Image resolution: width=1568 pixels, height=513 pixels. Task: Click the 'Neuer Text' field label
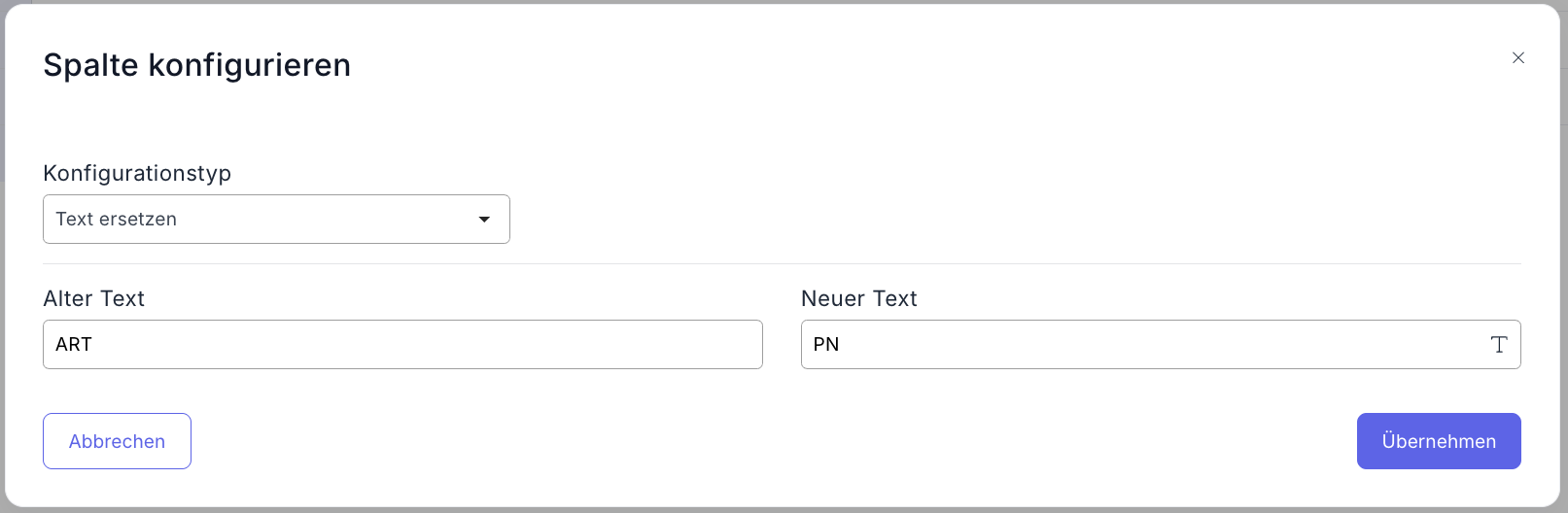pyautogui.click(x=858, y=299)
